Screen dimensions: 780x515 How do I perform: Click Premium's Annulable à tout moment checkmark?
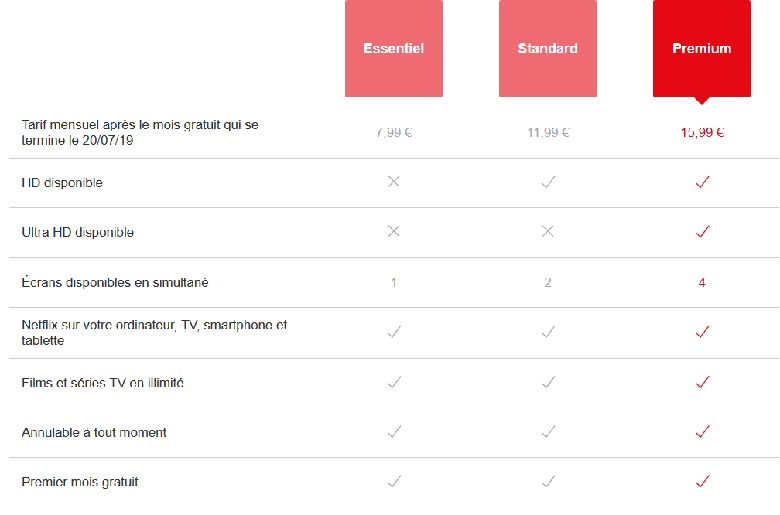[x=702, y=432]
